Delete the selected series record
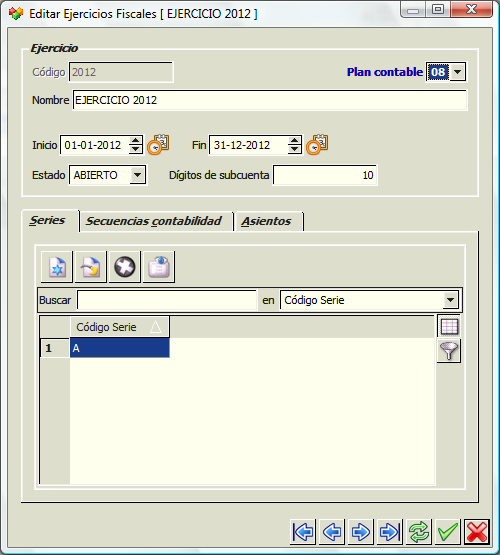This screenshot has height=555, width=500. point(125,267)
